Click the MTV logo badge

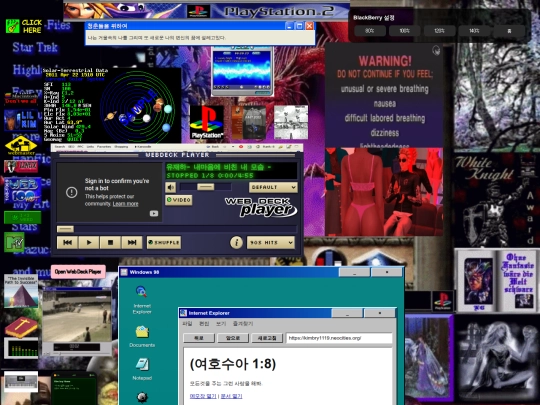point(14,242)
